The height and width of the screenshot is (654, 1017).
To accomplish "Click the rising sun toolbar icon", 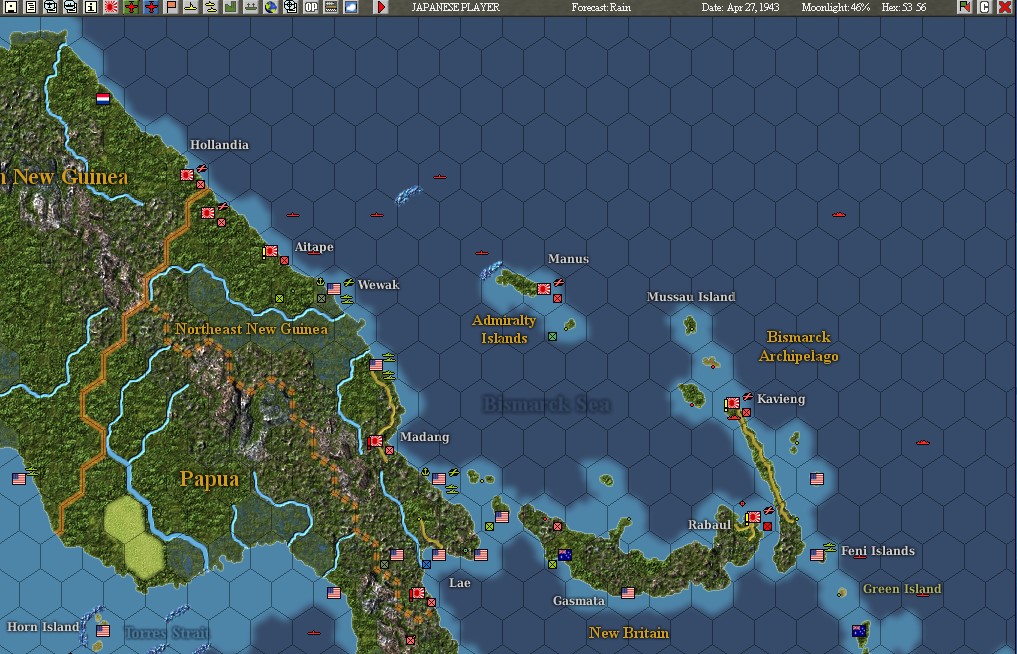I will [x=109, y=9].
